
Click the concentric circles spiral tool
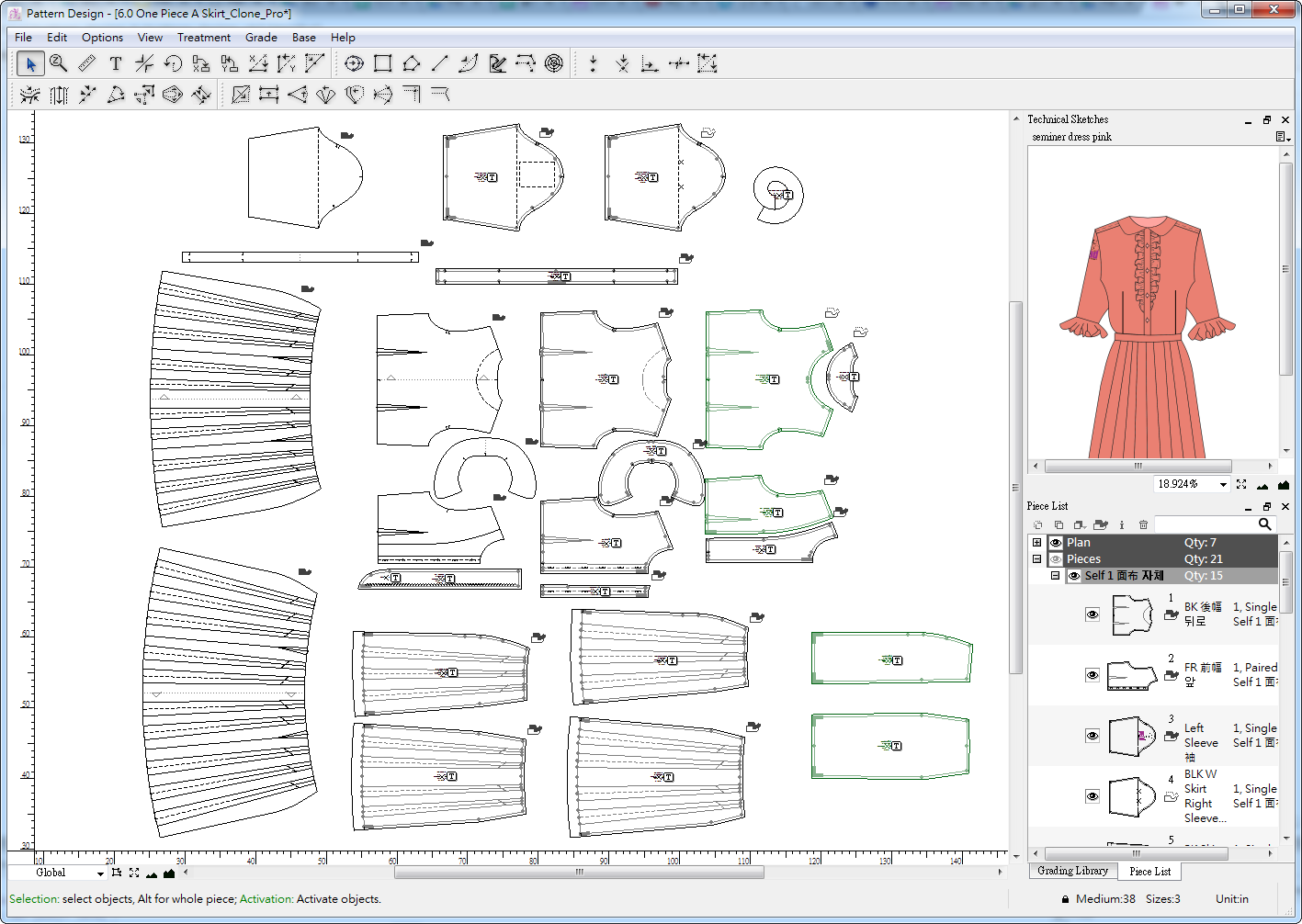(554, 63)
